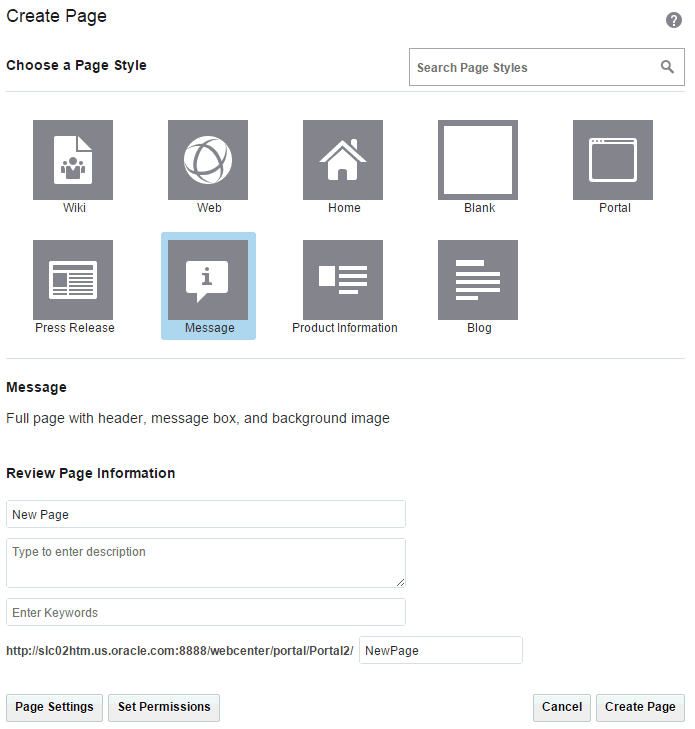Click the portal URL prefix text

point(179,651)
